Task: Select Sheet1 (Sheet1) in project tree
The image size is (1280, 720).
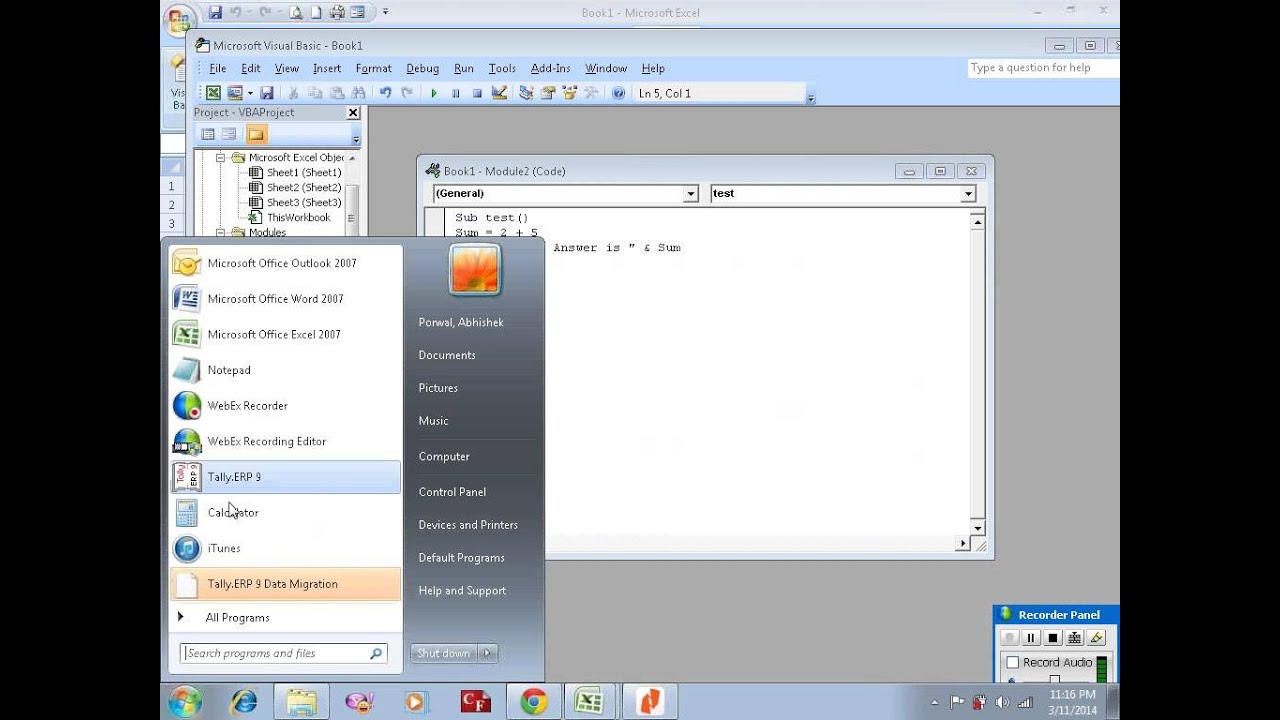Action: click(x=303, y=172)
